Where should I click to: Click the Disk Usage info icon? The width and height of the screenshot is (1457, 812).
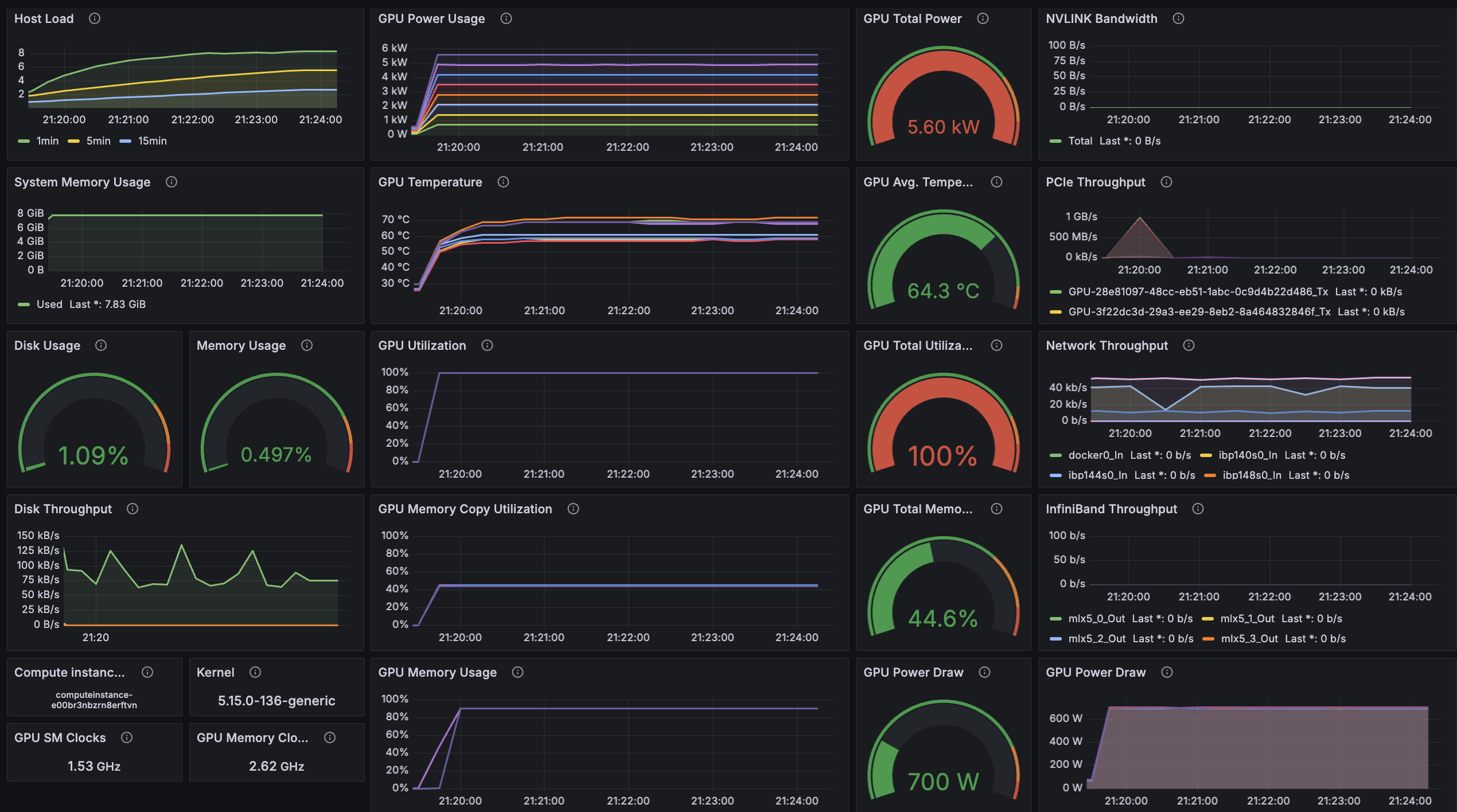pyautogui.click(x=101, y=345)
